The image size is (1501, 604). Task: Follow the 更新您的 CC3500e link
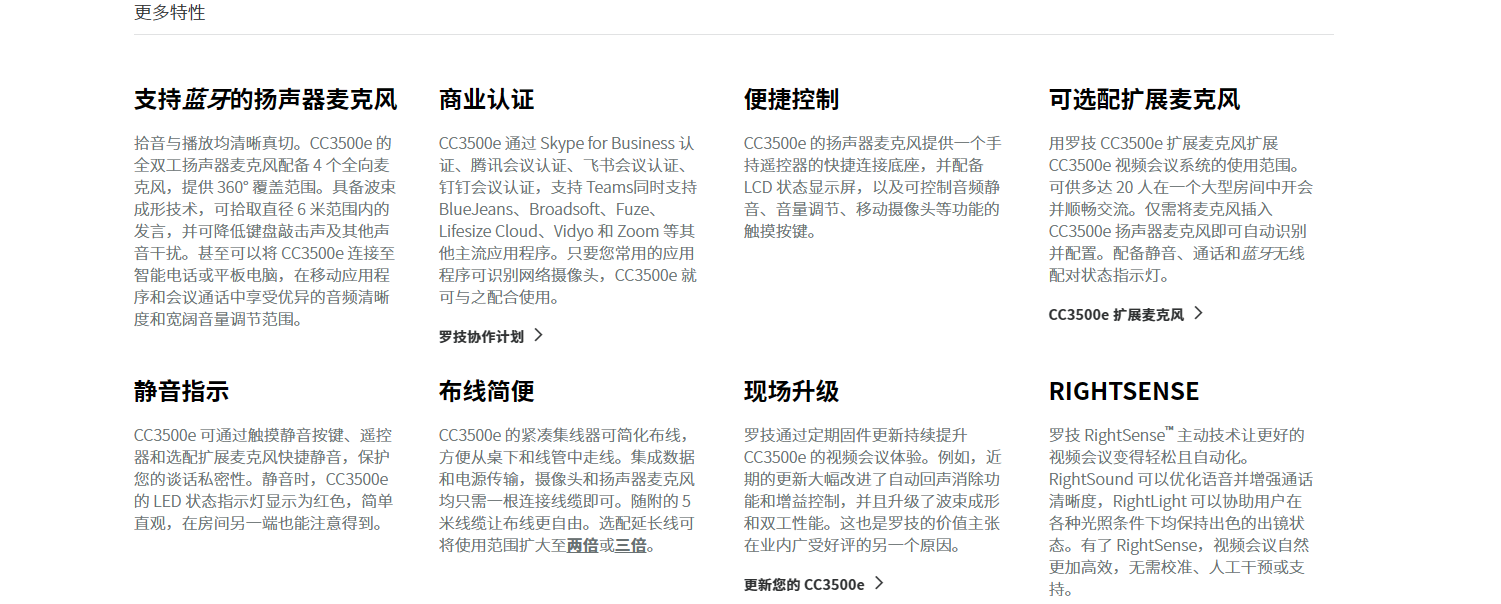[804, 584]
